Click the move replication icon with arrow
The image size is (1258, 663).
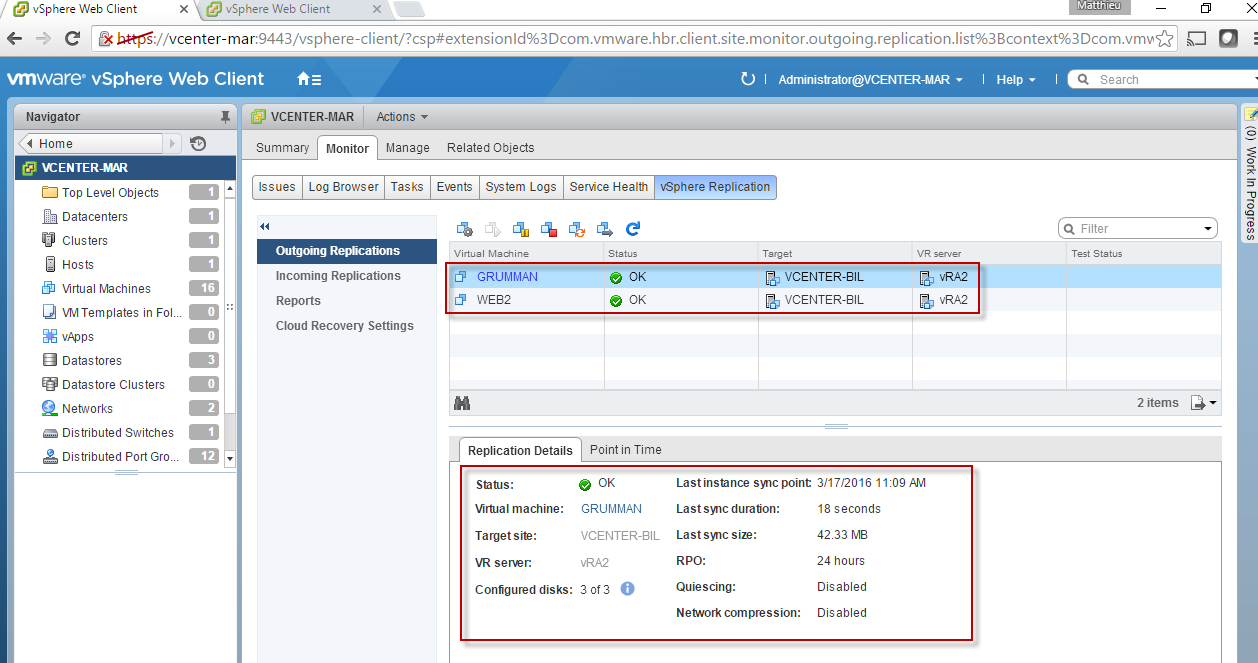pos(605,228)
